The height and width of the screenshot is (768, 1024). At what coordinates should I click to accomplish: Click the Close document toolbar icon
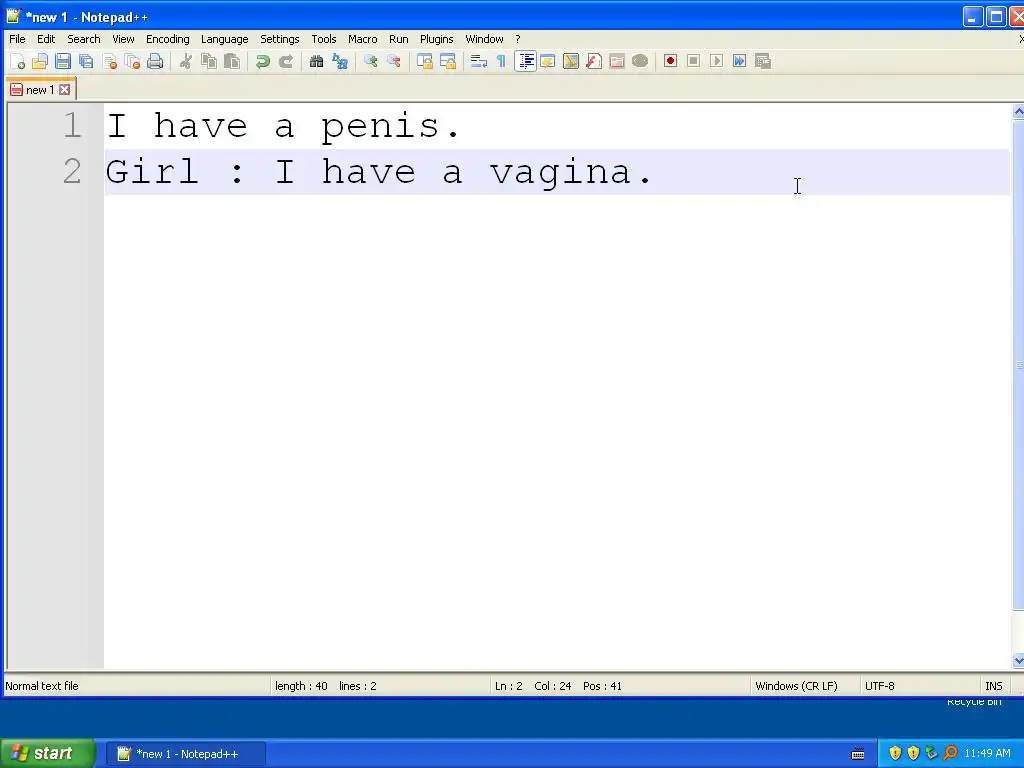[110, 61]
